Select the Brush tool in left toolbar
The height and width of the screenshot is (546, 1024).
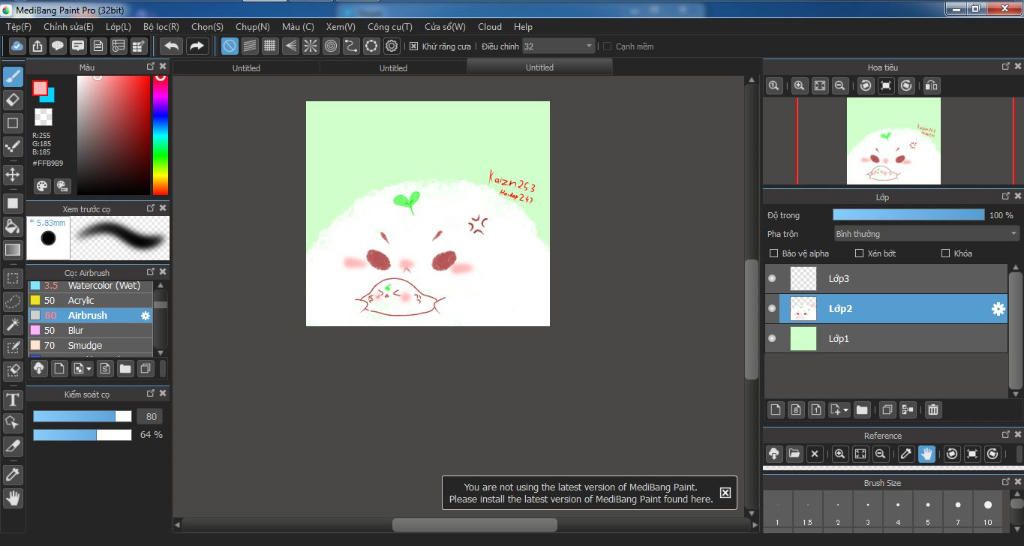[12, 76]
